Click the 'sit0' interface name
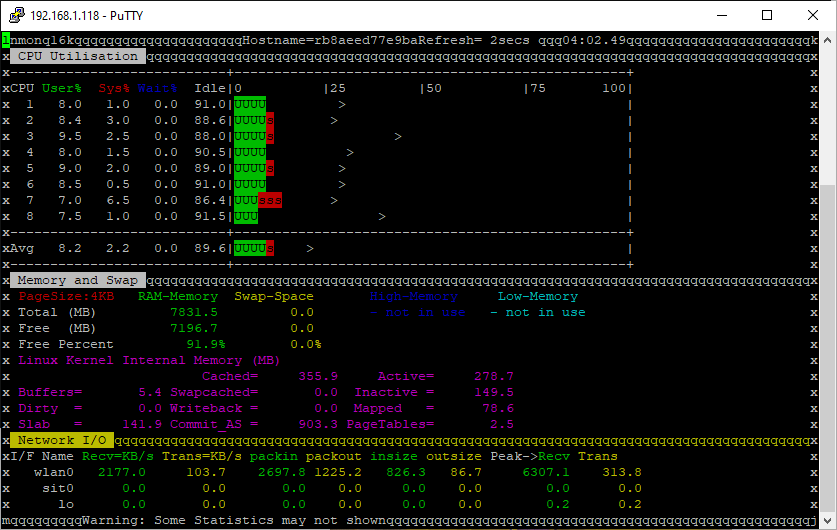837x530 pixels. (58, 488)
